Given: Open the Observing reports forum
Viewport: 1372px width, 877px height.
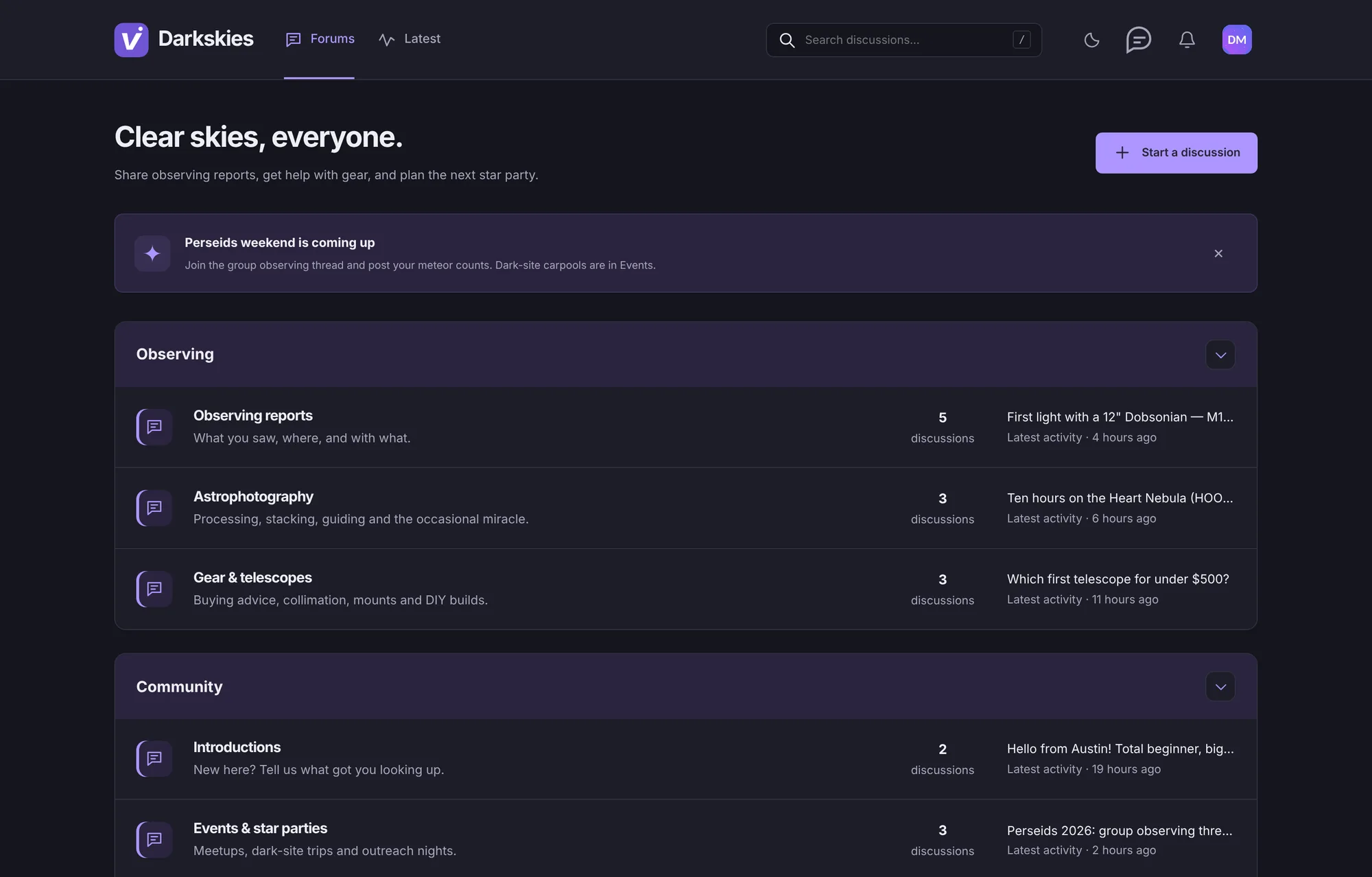Looking at the screenshot, I should 252,415.
